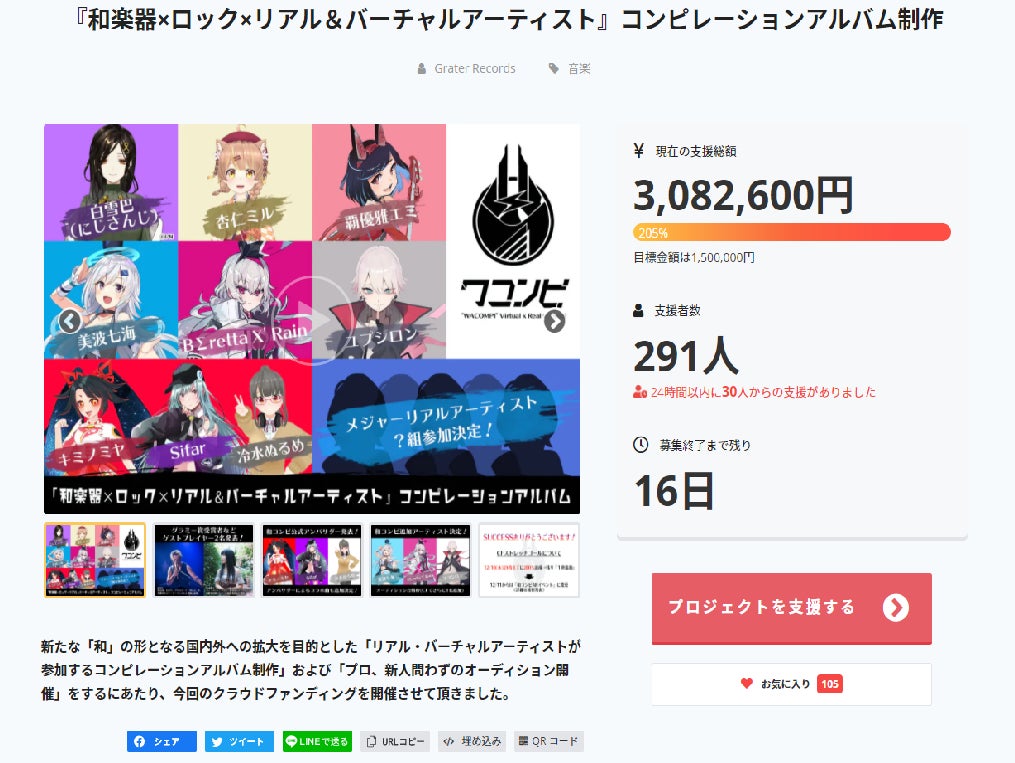
Task: Send project via LINEで送る button
Action: 317,742
